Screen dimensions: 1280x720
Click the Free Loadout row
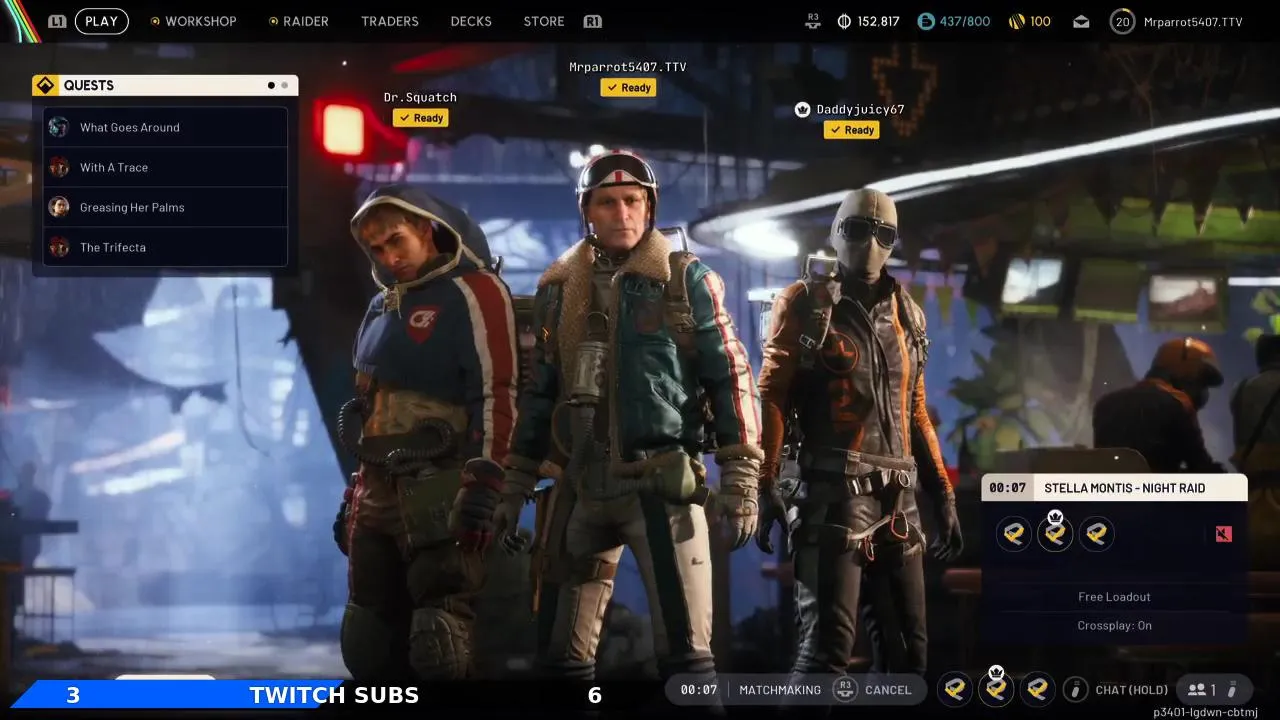pos(1114,597)
